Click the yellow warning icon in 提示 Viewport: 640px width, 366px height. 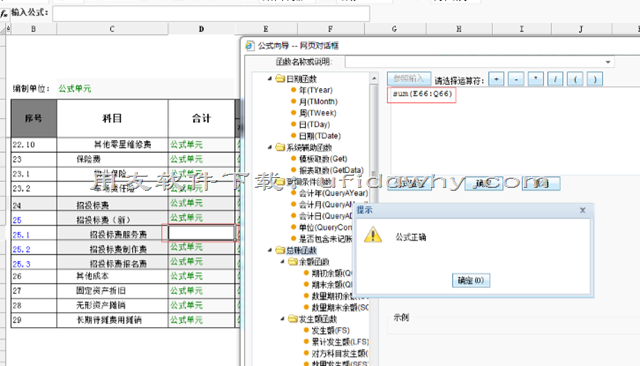click(373, 235)
